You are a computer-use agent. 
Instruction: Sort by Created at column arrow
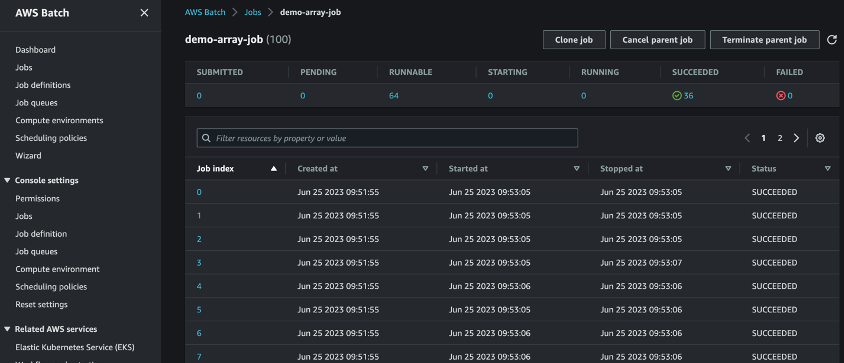coord(425,169)
